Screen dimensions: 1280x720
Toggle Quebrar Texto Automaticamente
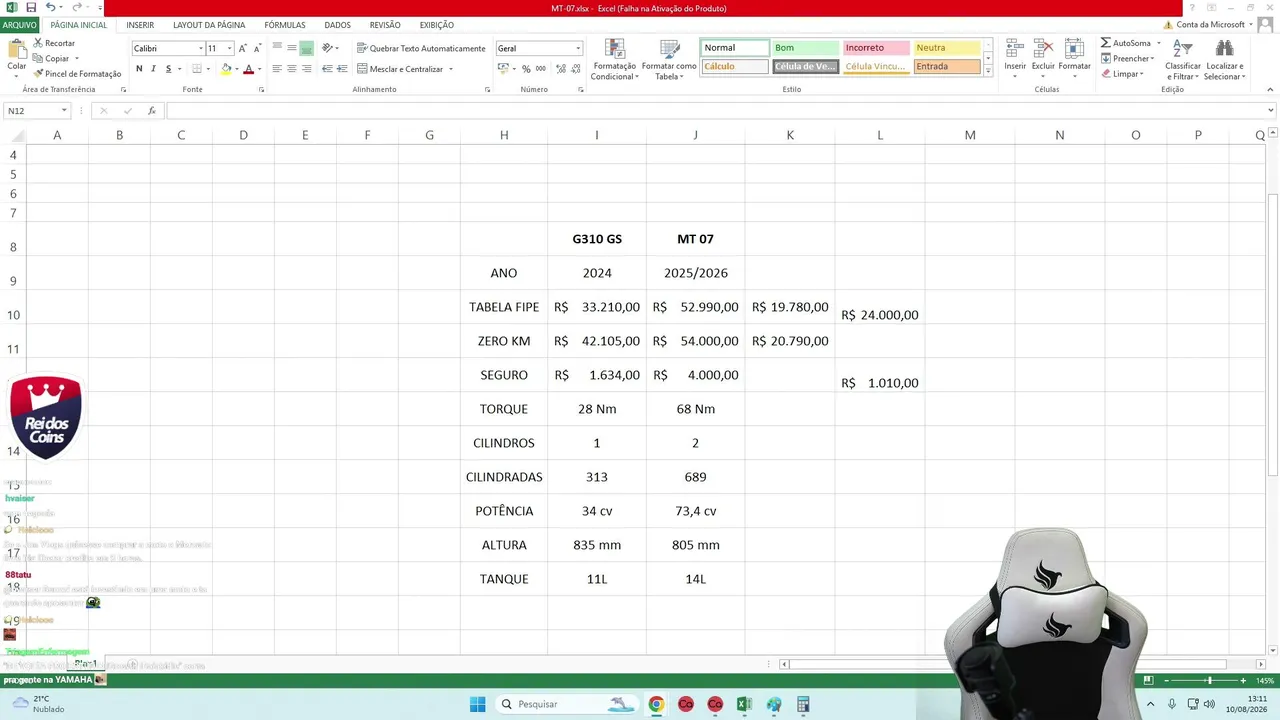click(x=421, y=48)
